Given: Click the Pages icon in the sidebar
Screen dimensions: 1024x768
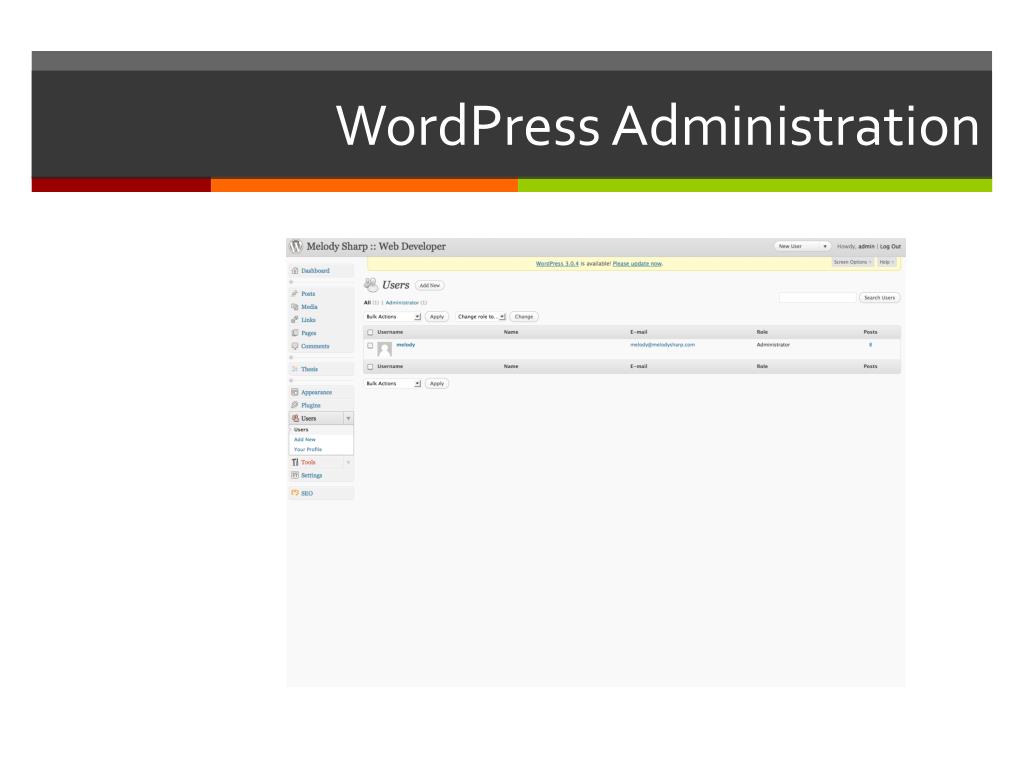Looking at the screenshot, I should pos(295,333).
